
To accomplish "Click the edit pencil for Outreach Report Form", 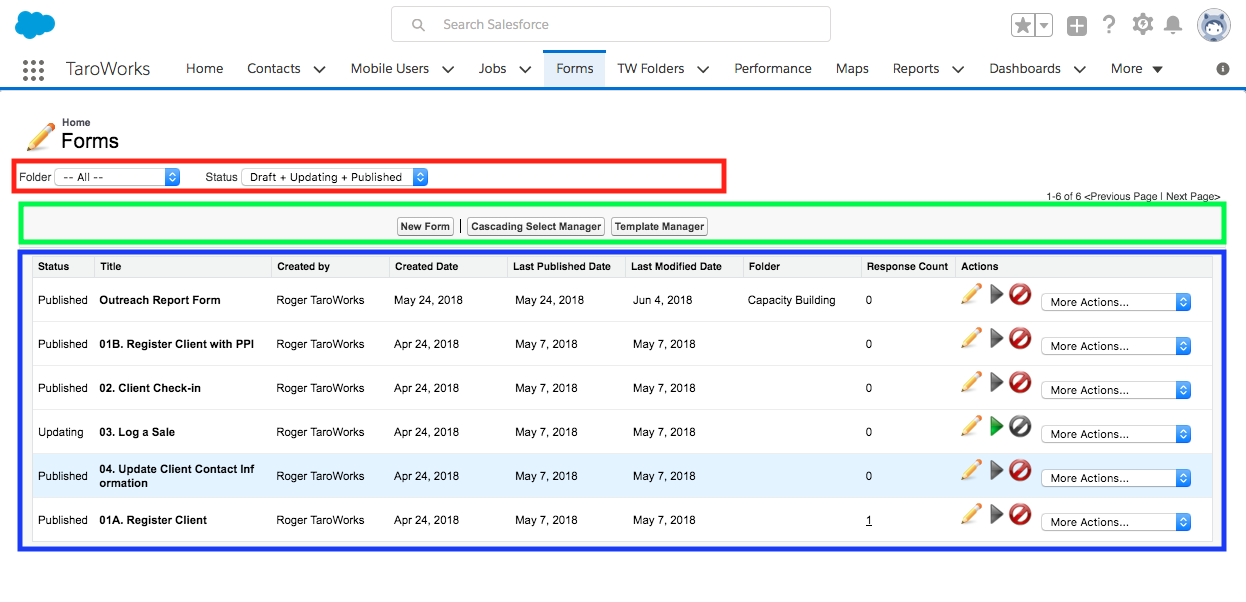I will point(970,294).
